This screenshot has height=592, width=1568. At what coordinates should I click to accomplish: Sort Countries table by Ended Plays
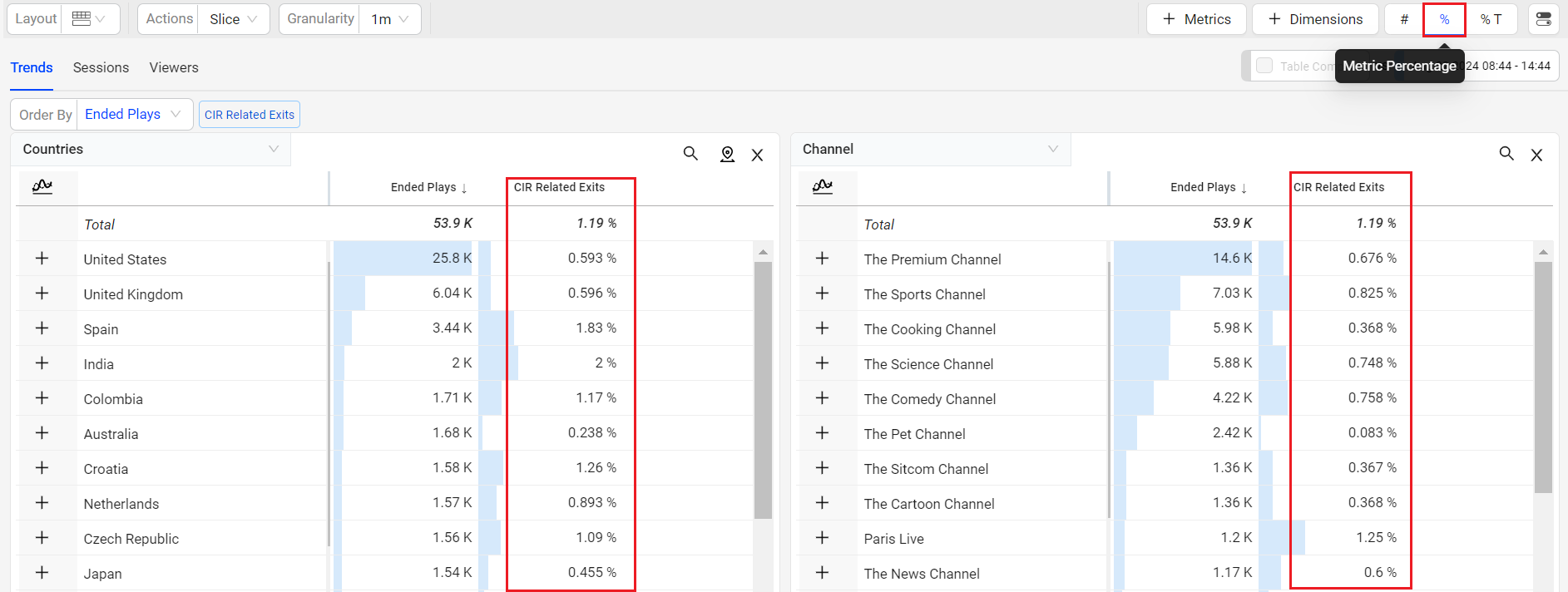(428, 187)
